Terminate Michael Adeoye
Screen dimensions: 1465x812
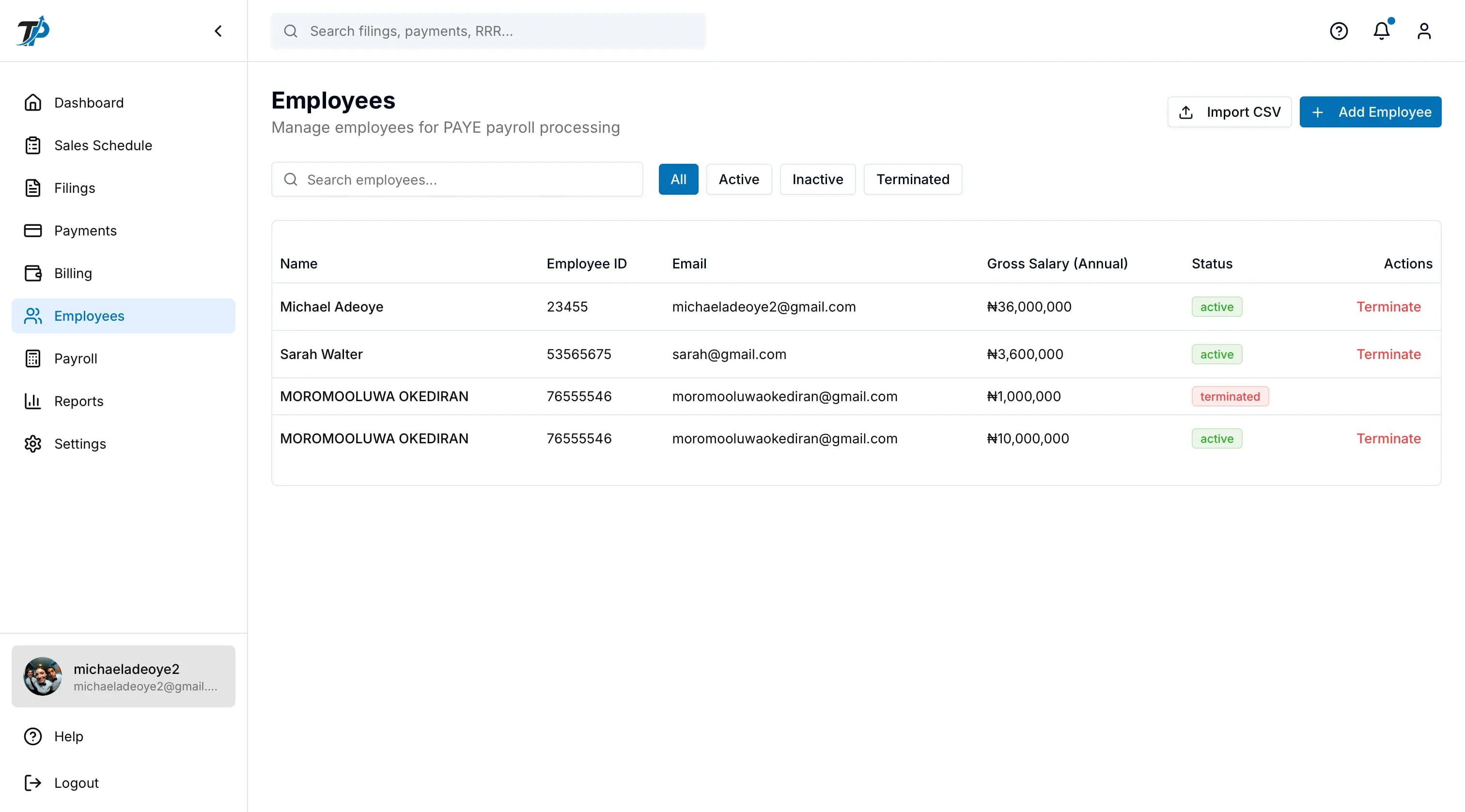click(x=1388, y=307)
